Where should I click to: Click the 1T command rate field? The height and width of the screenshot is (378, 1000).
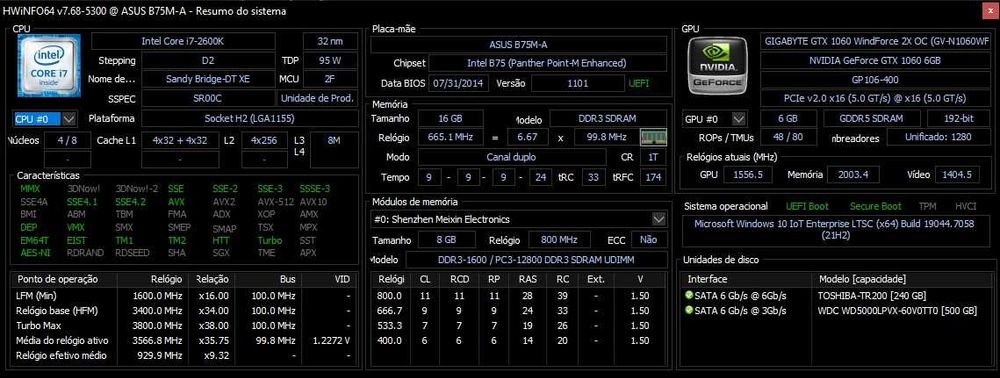[653, 157]
